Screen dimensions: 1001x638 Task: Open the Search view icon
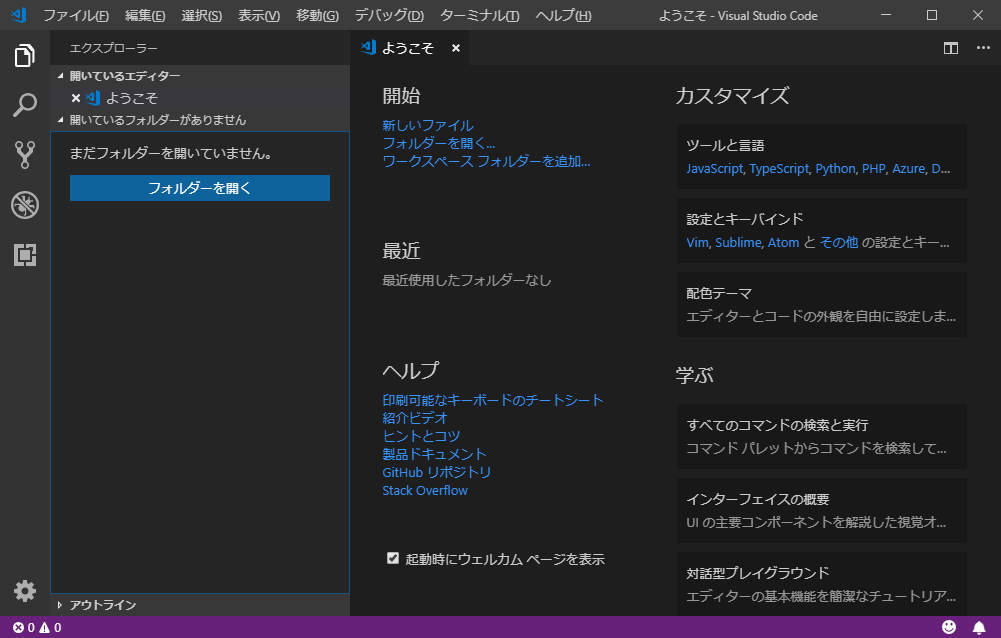click(x=25, y=105)
